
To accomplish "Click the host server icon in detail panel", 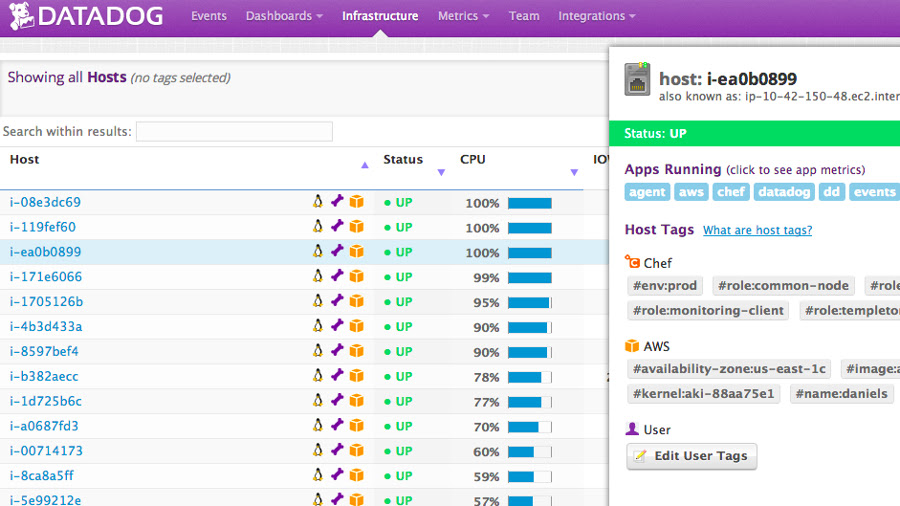I will [x=637, y=79].
